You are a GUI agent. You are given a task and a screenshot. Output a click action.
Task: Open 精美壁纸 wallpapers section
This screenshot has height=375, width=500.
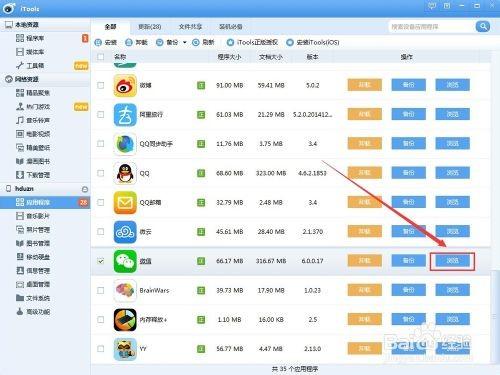pyautogui.click(x=38, y=148)
